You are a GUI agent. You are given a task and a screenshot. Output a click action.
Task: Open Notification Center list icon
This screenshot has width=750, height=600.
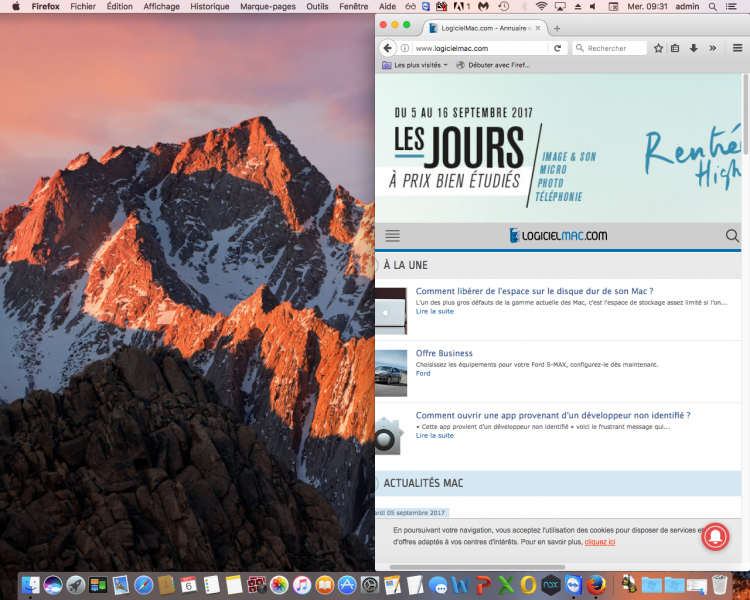(731, 6)
